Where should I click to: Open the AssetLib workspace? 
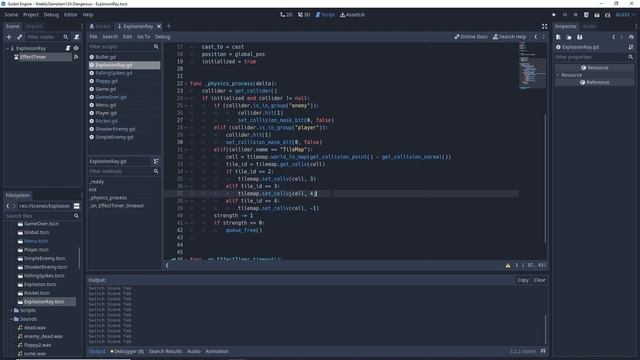(x=353, y=15)
